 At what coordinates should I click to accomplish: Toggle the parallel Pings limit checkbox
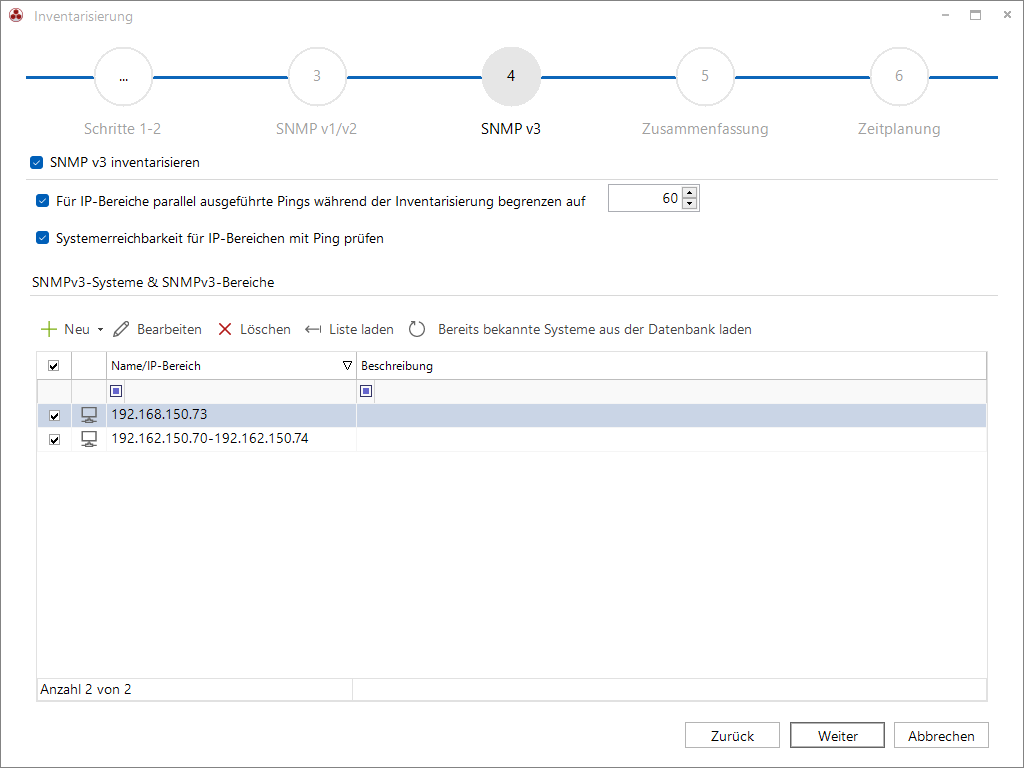coord(42,200)
